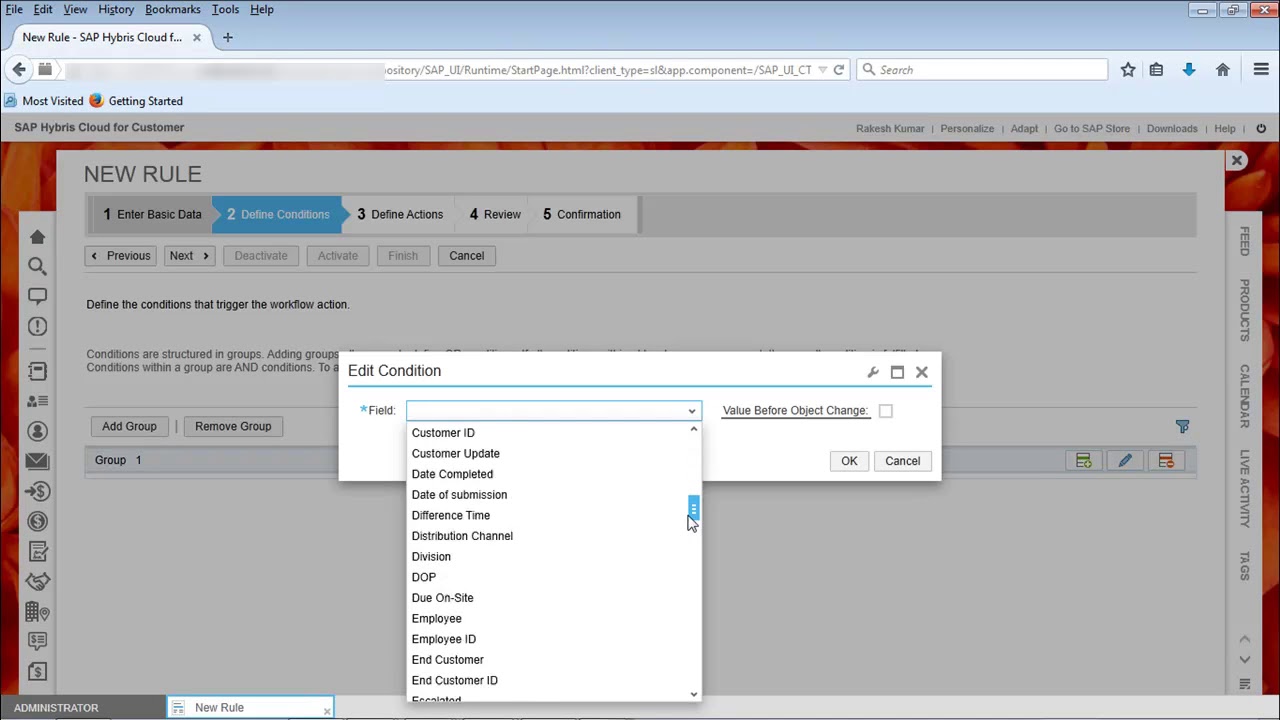Go to step 3 Define Actions
This screenshot has height=720, width=1280.
tap(400, 214)
